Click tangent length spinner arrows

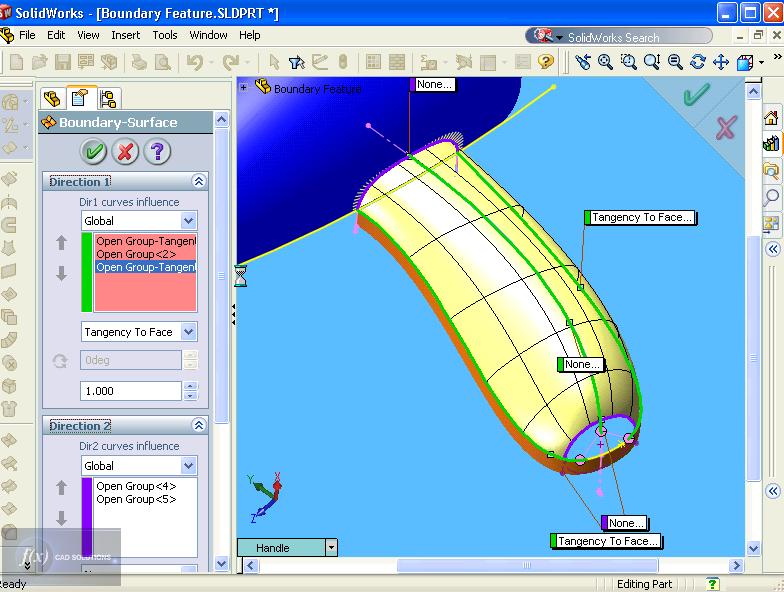(x=190, y=391)
